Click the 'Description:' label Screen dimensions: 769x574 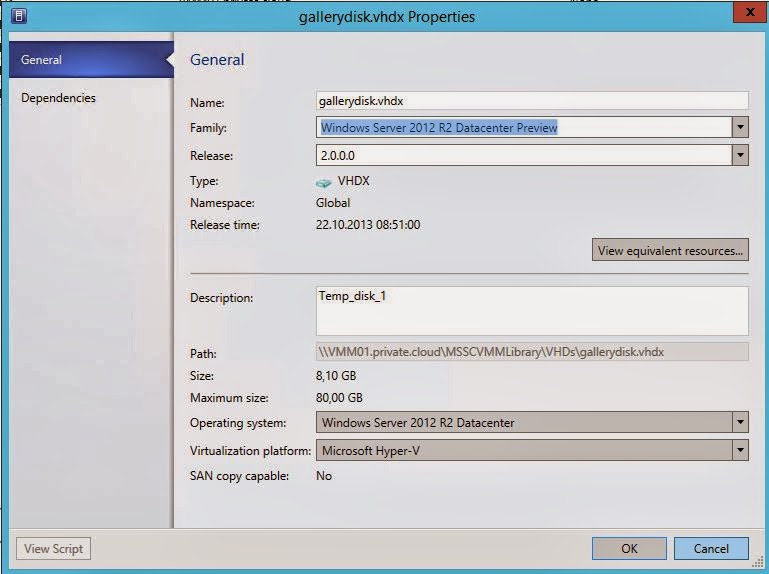click(x=221, y=298)
